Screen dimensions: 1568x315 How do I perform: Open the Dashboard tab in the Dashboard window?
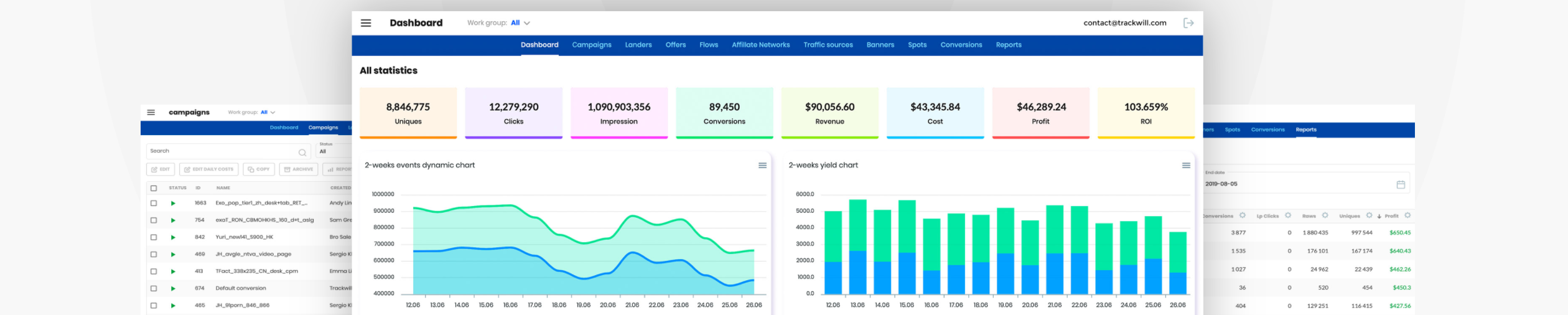coord(539,45)
